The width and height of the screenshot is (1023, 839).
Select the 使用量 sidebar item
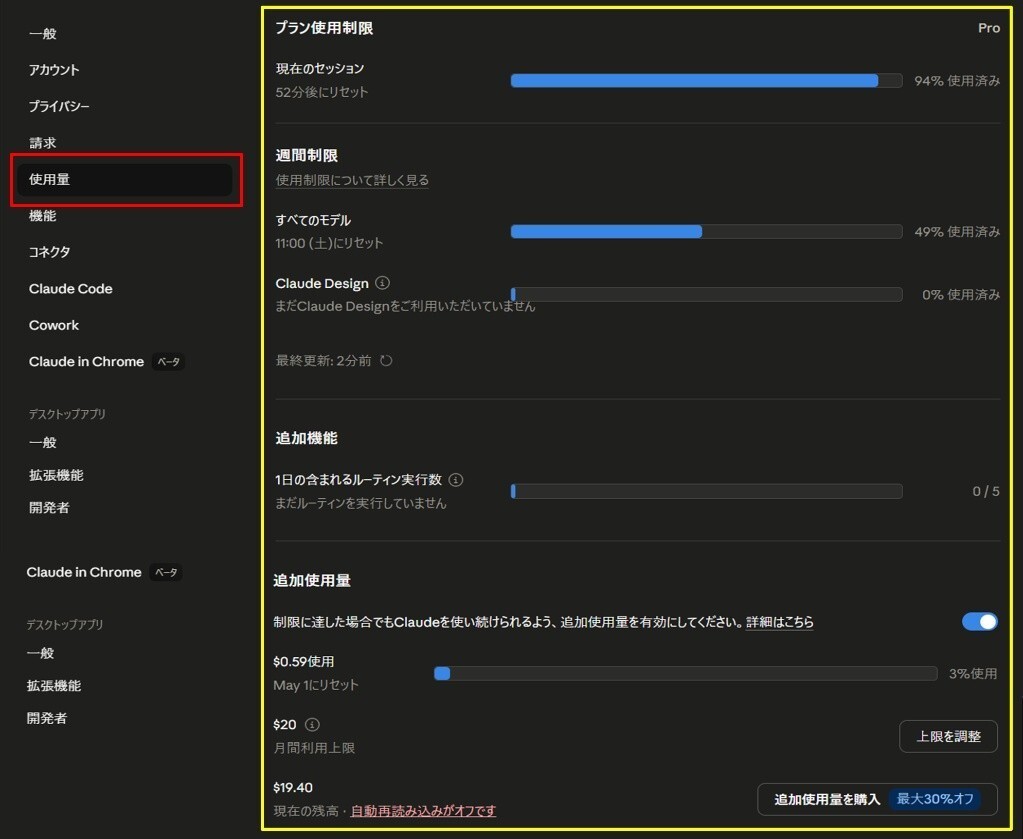125,179
